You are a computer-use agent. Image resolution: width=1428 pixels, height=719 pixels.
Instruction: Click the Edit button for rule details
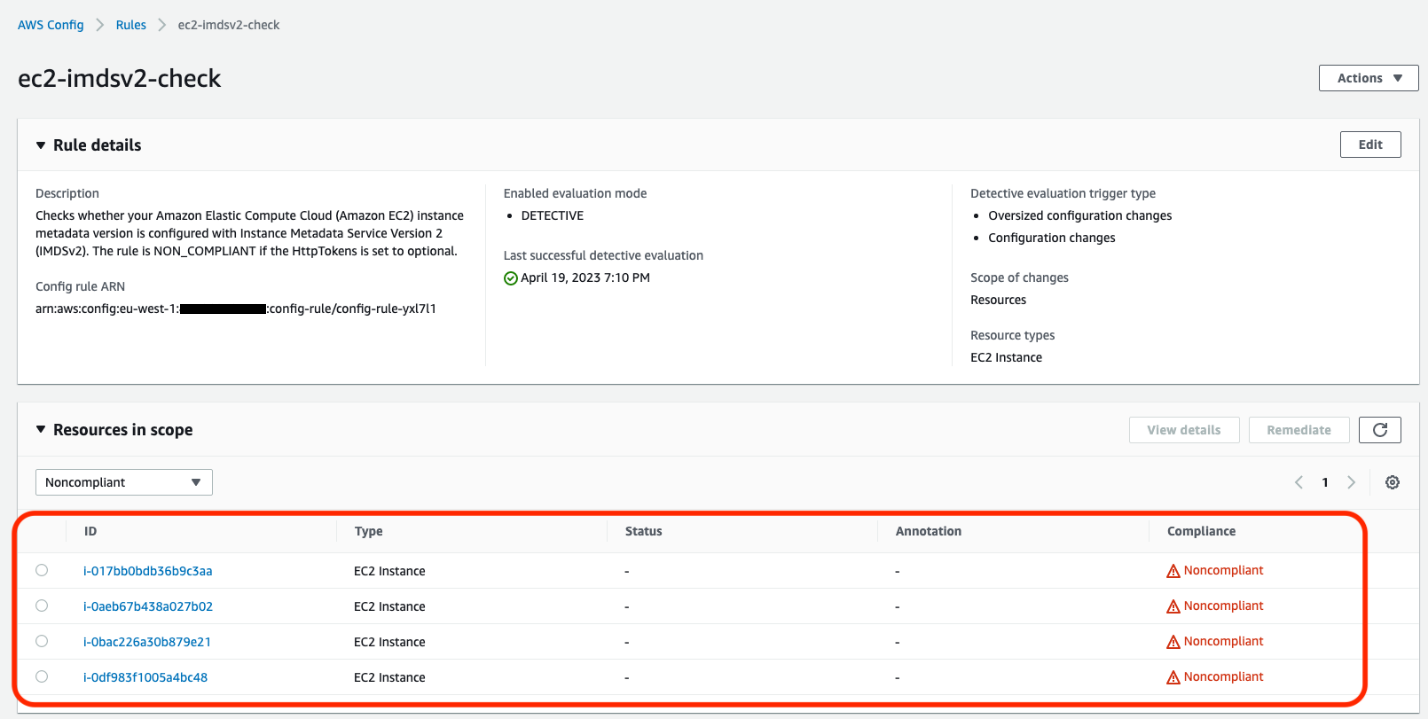coord(1370,144)
